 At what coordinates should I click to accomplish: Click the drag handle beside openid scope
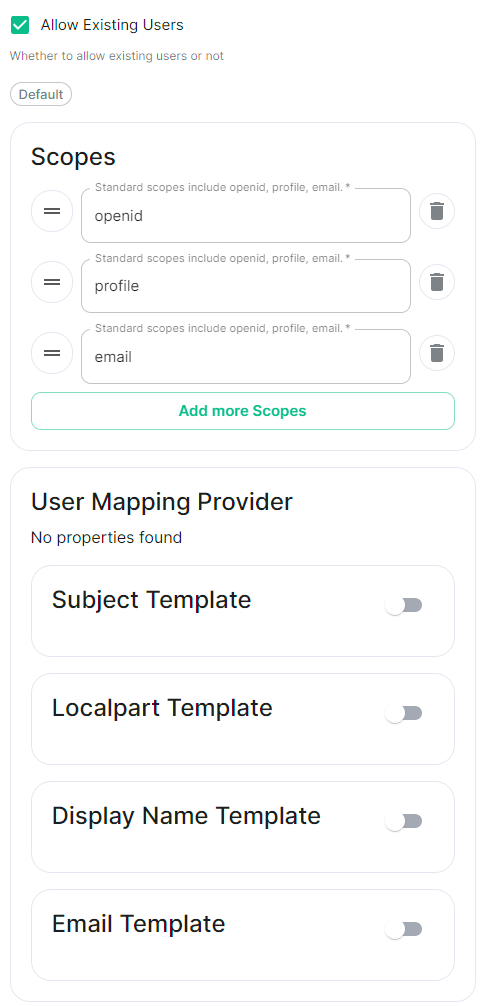tap(52, 211)
